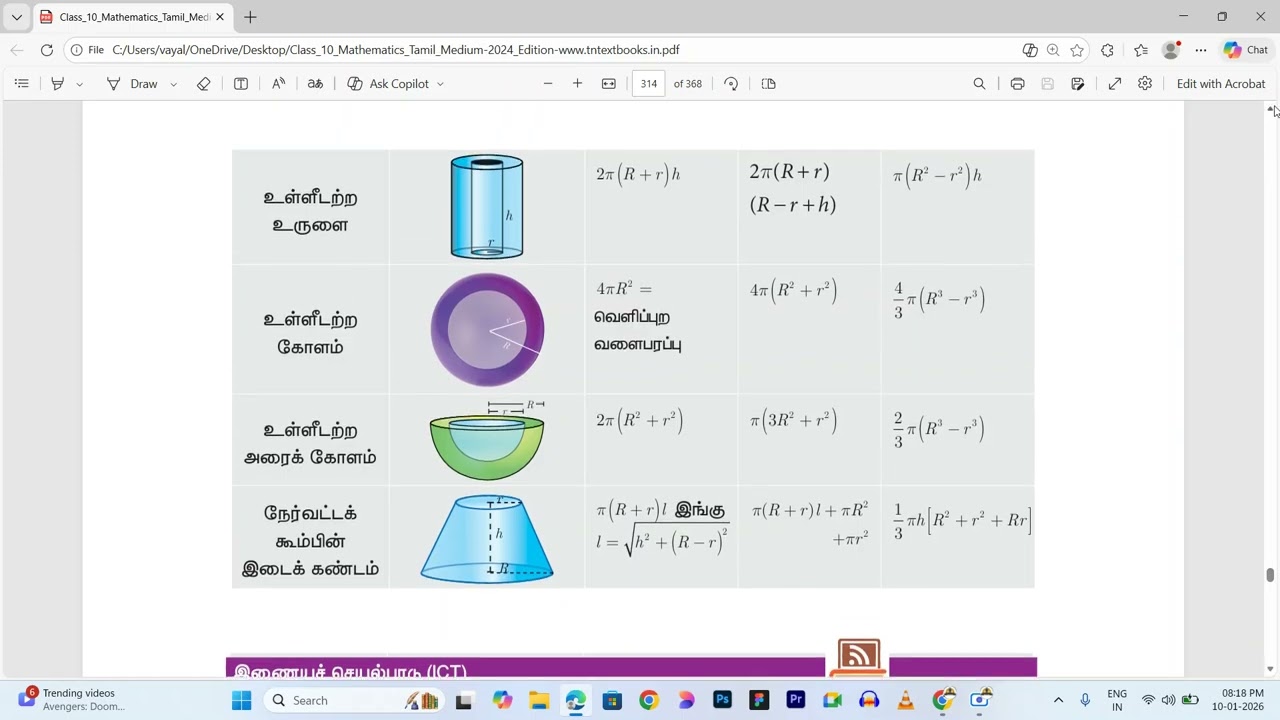Expand the Ask Copilot dropdown arrow

[x=440, y=84]
